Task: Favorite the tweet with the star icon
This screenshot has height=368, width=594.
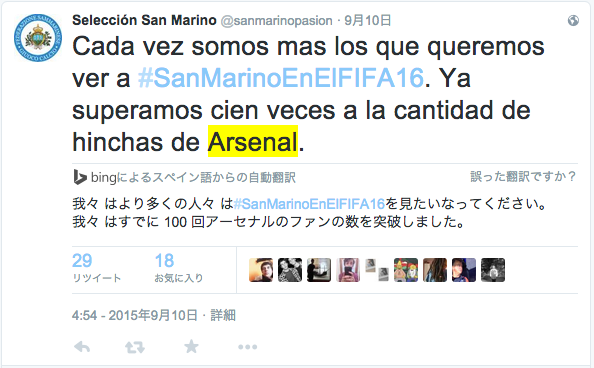Action: click(x=191, y=346)
